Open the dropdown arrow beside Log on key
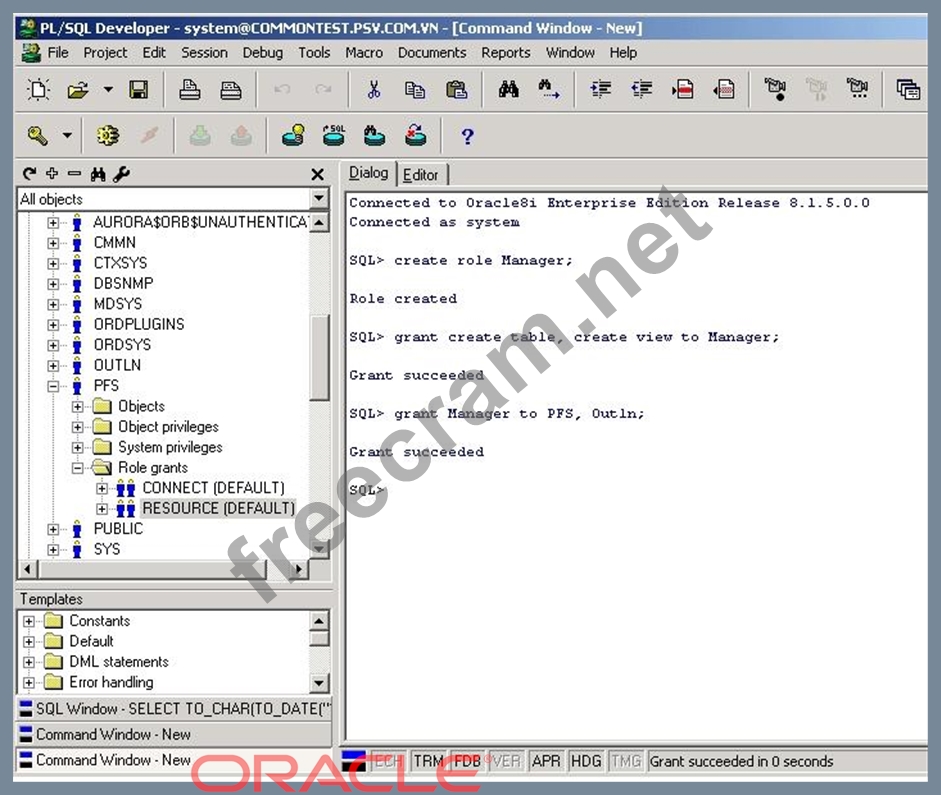The image size is (941, 795). coord(67,136)
